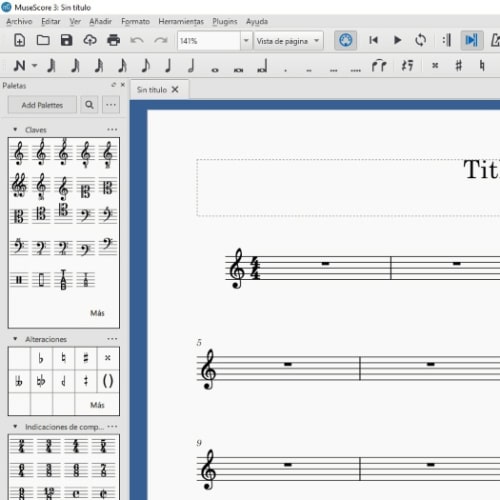The width and height of the screenshot is (500, 500).
Task: Select the double whole note duration
Action: (239, 70)
